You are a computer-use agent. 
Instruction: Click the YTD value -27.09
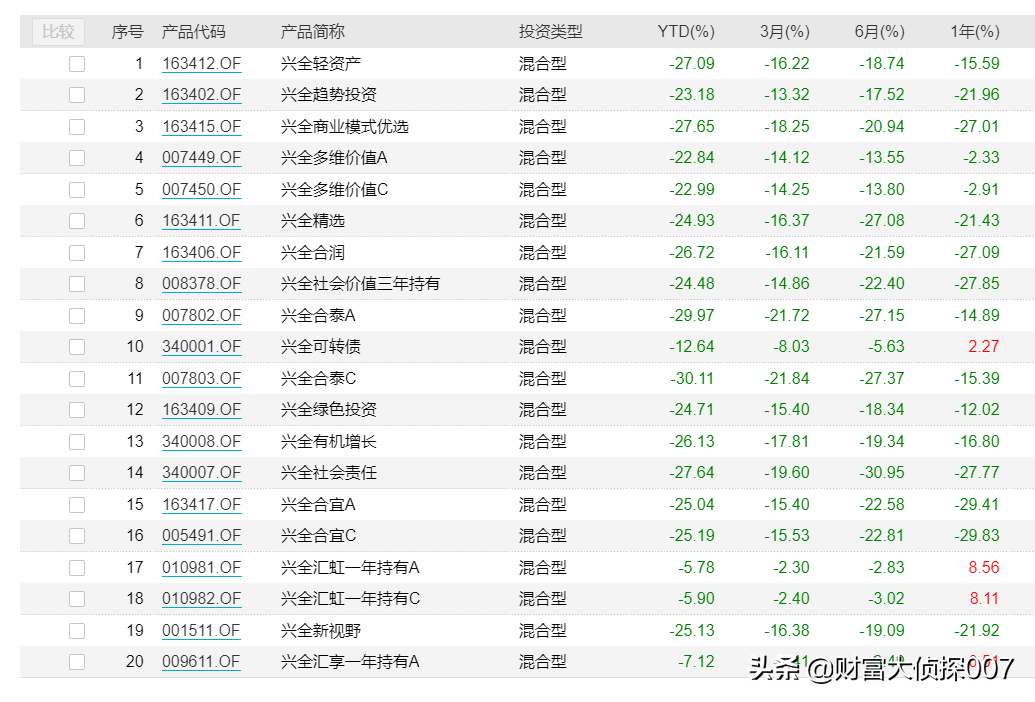point(692,64)
